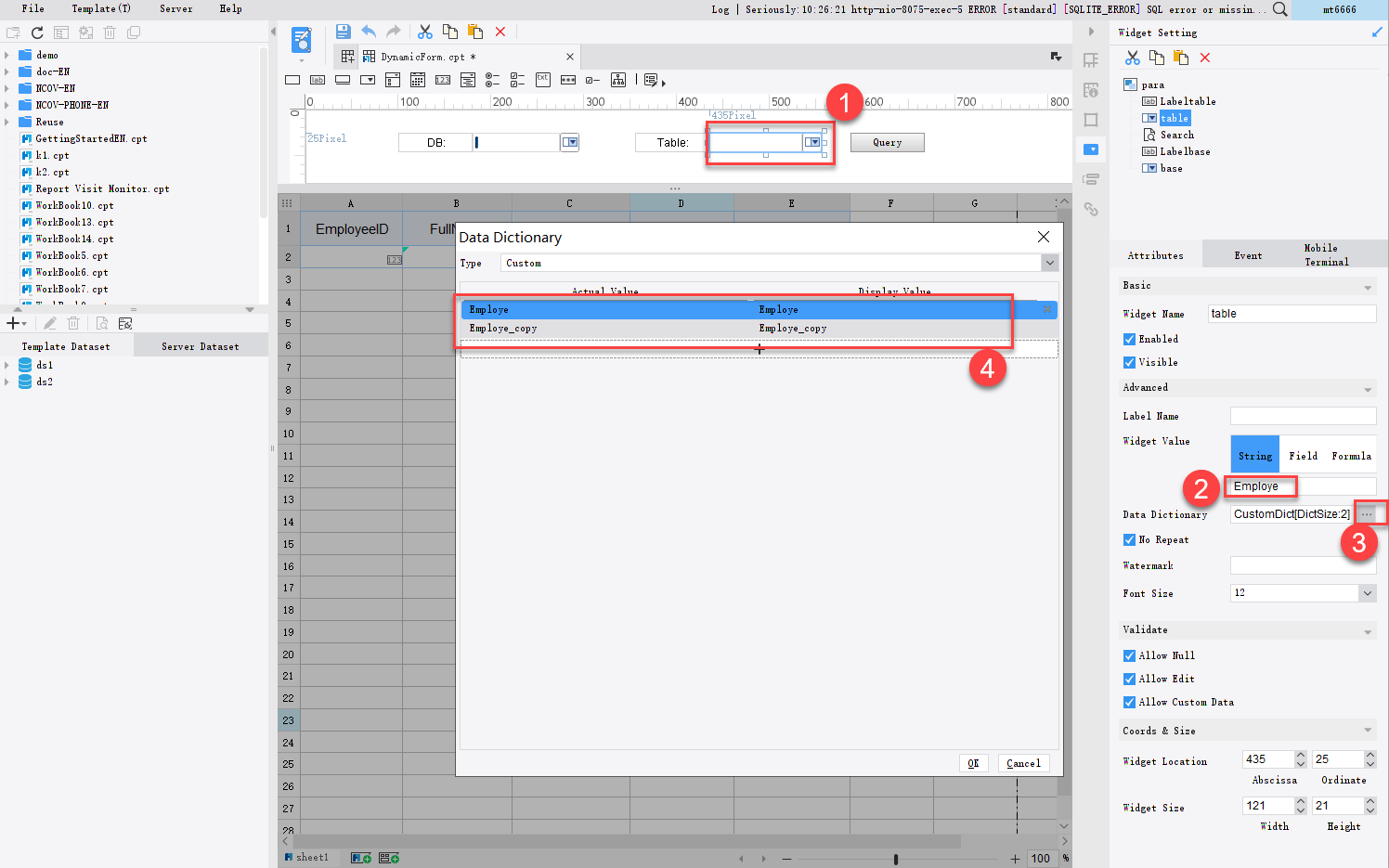
Task: Pick the radio button group widget
Action: pos(493,80)
